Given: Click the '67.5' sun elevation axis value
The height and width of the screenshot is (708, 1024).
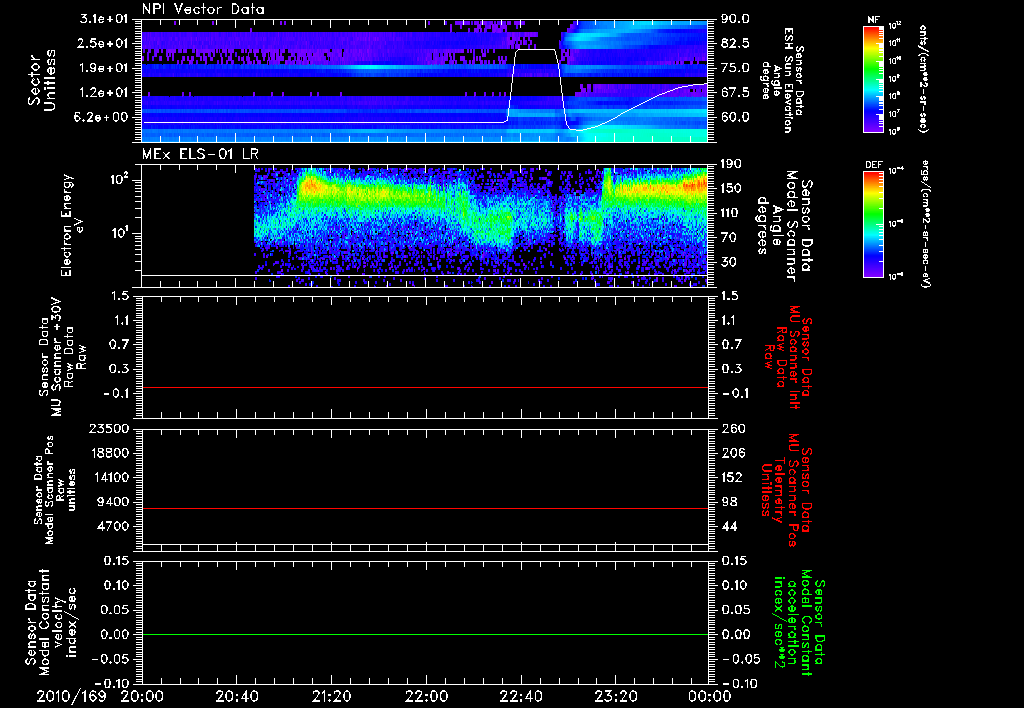Looking at the screenshot, I should click(735, 93).
